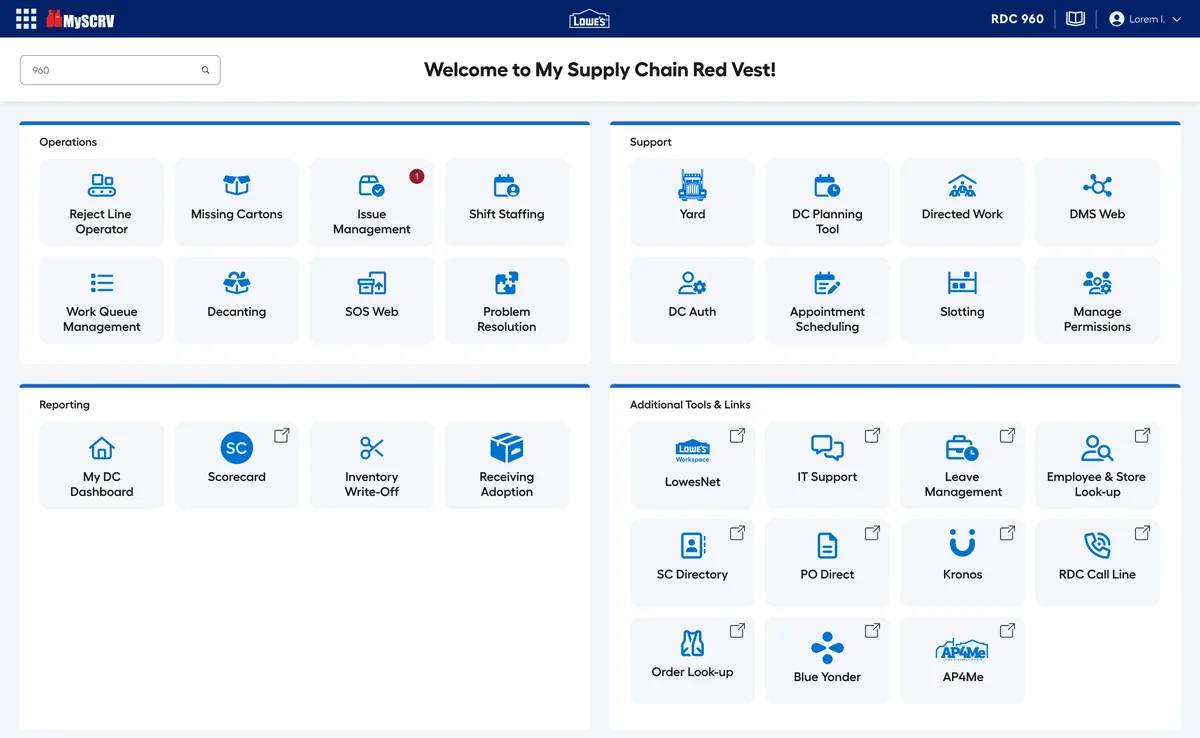Open the app grid launcher icon
Image resolution: width=1200 pixels, height=738 pixels.
pos(26,19)
